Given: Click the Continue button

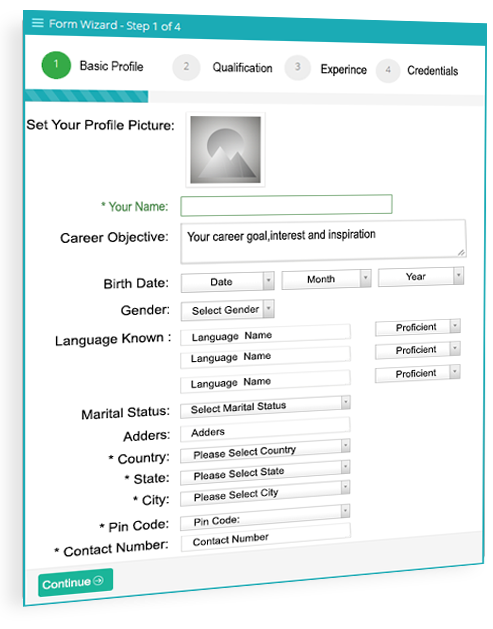Looking at the screenshot, I should [75, 582].
